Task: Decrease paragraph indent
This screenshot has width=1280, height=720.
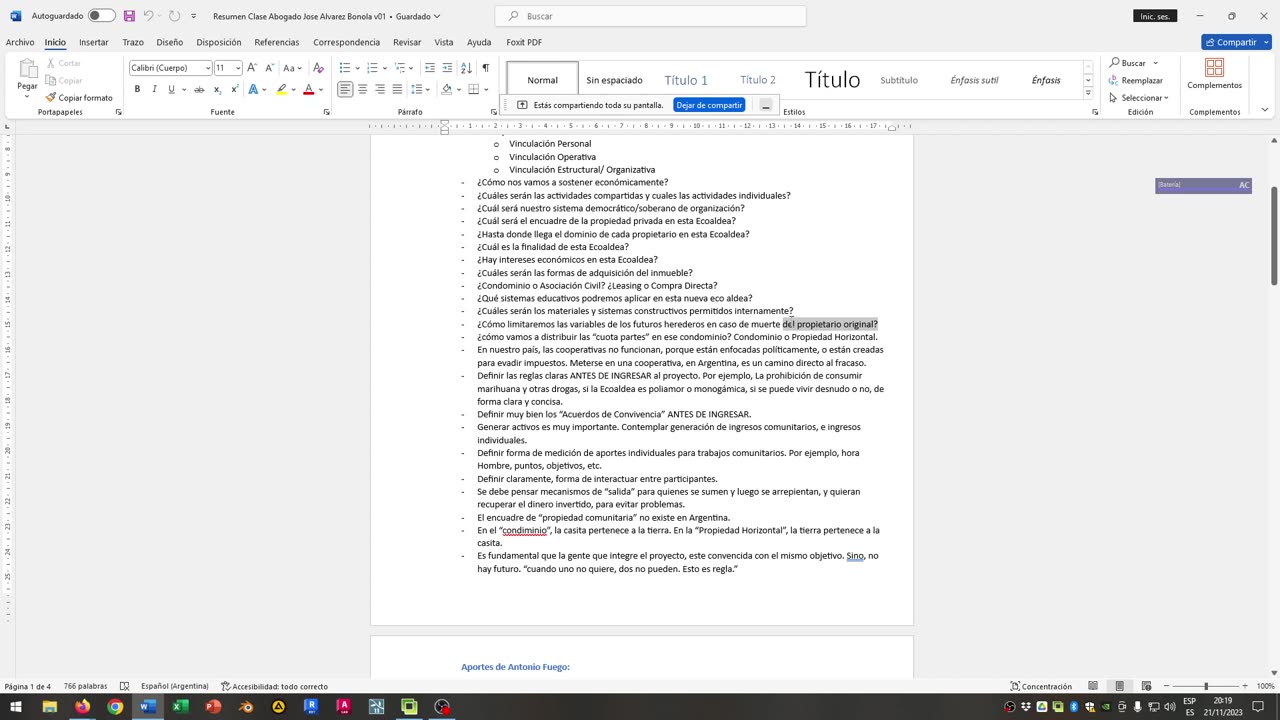Action: point(430,67)
